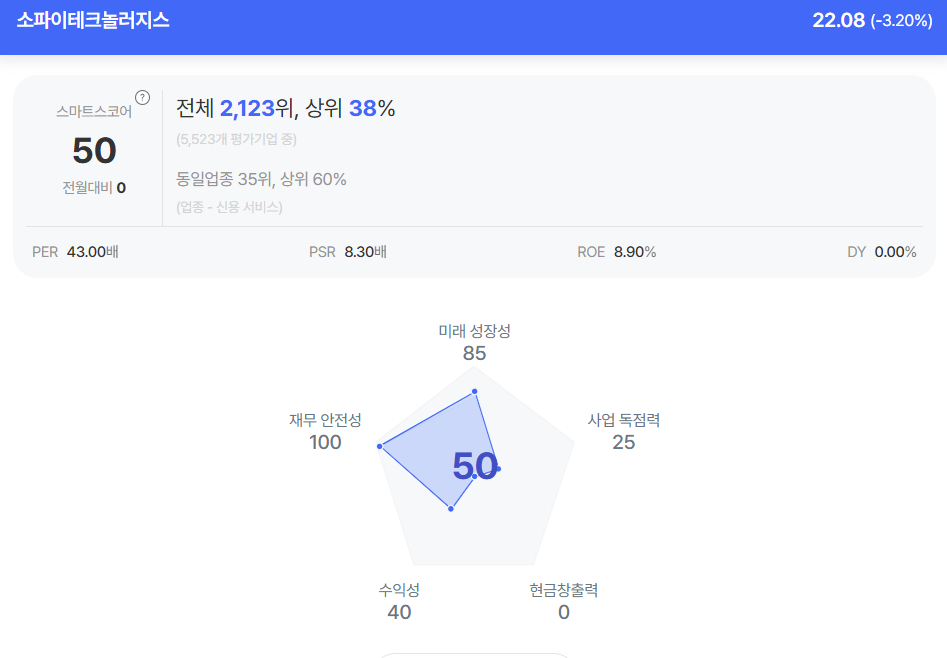Click the 소파이테크놀러지스 stock name in header

tap(93, 21)
